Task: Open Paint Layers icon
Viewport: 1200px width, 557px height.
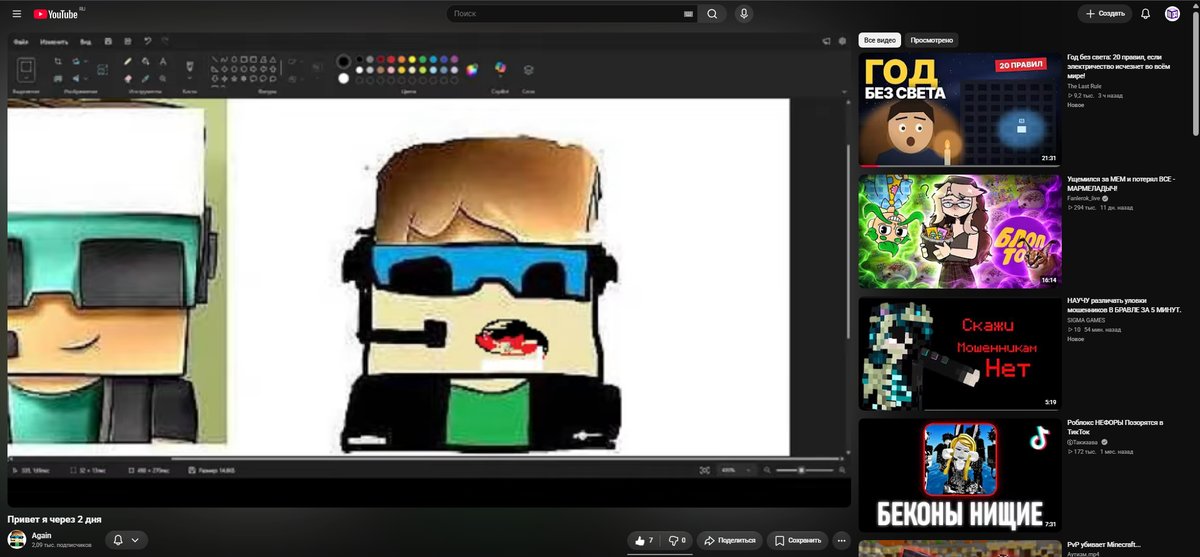Action: click(x=528, y=70)
